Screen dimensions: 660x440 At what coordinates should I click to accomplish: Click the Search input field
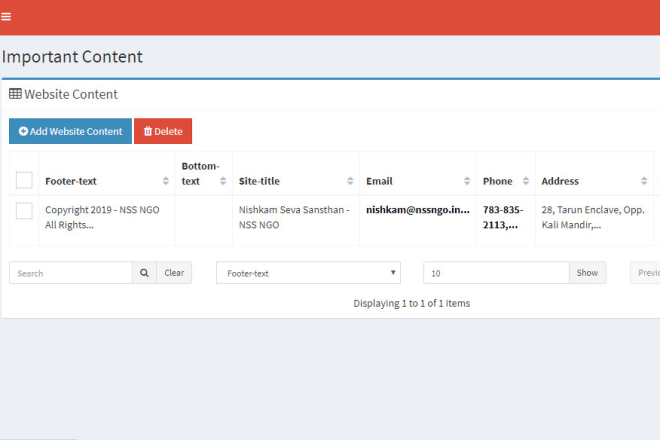[71, 273]
